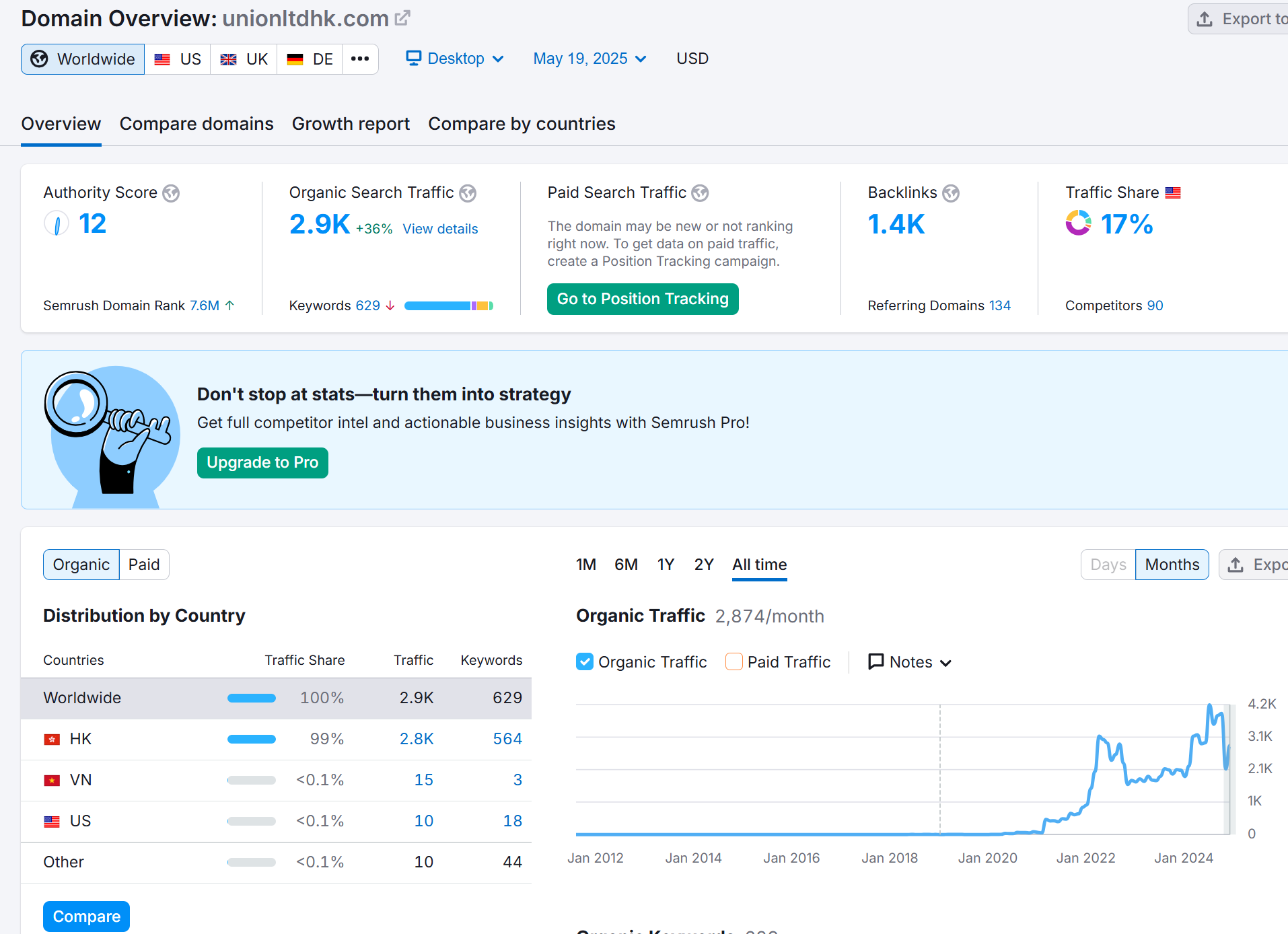The height and width of the screenshot is (934, 1288).
Task: Select the DE database button
Action: coord(310,59)
